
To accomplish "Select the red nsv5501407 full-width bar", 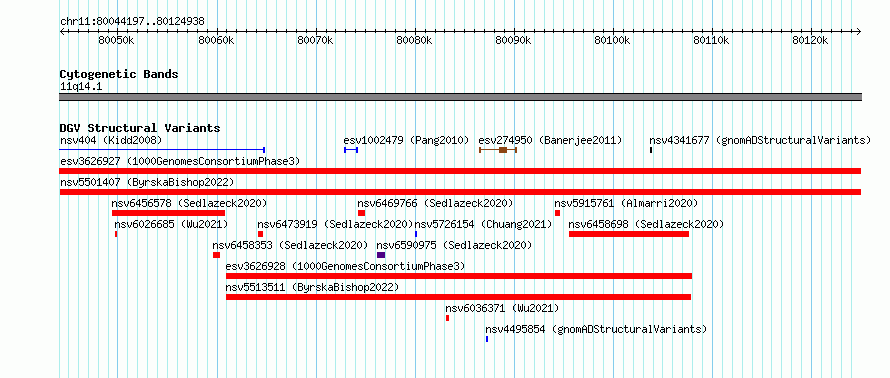I will (x=460, y=192).
